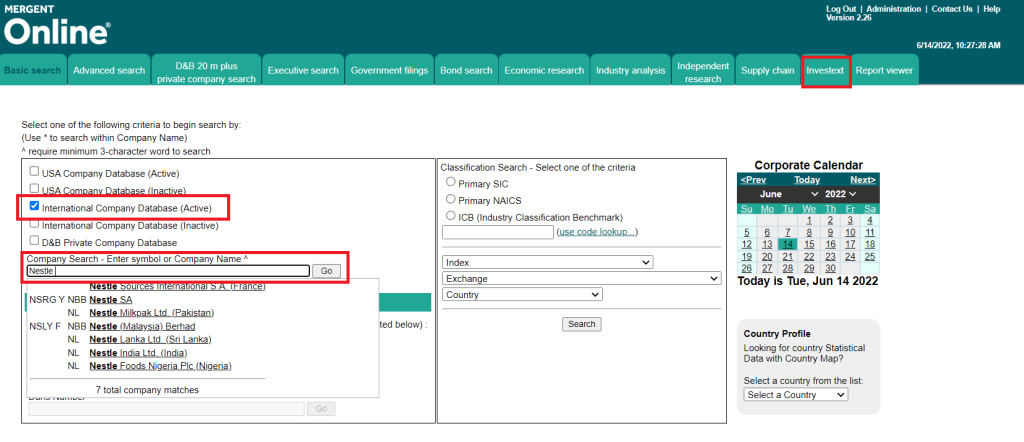Switch to the Industry analysis tab
The width and height of the screenshot is (1024, 442).
pos(630,70)
